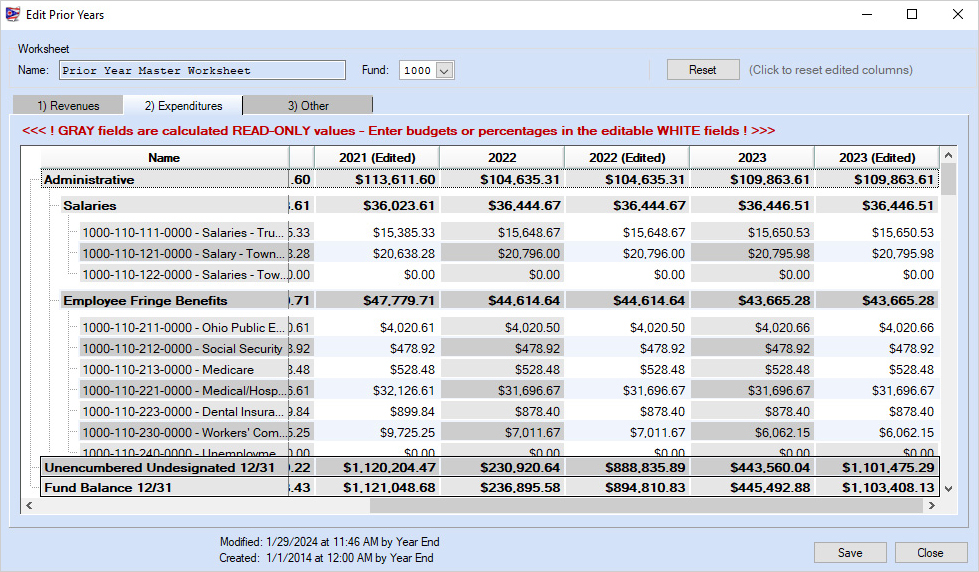Collapse the Salaries group row
Viewport: 979px width, 572px height.
(52, 205)
